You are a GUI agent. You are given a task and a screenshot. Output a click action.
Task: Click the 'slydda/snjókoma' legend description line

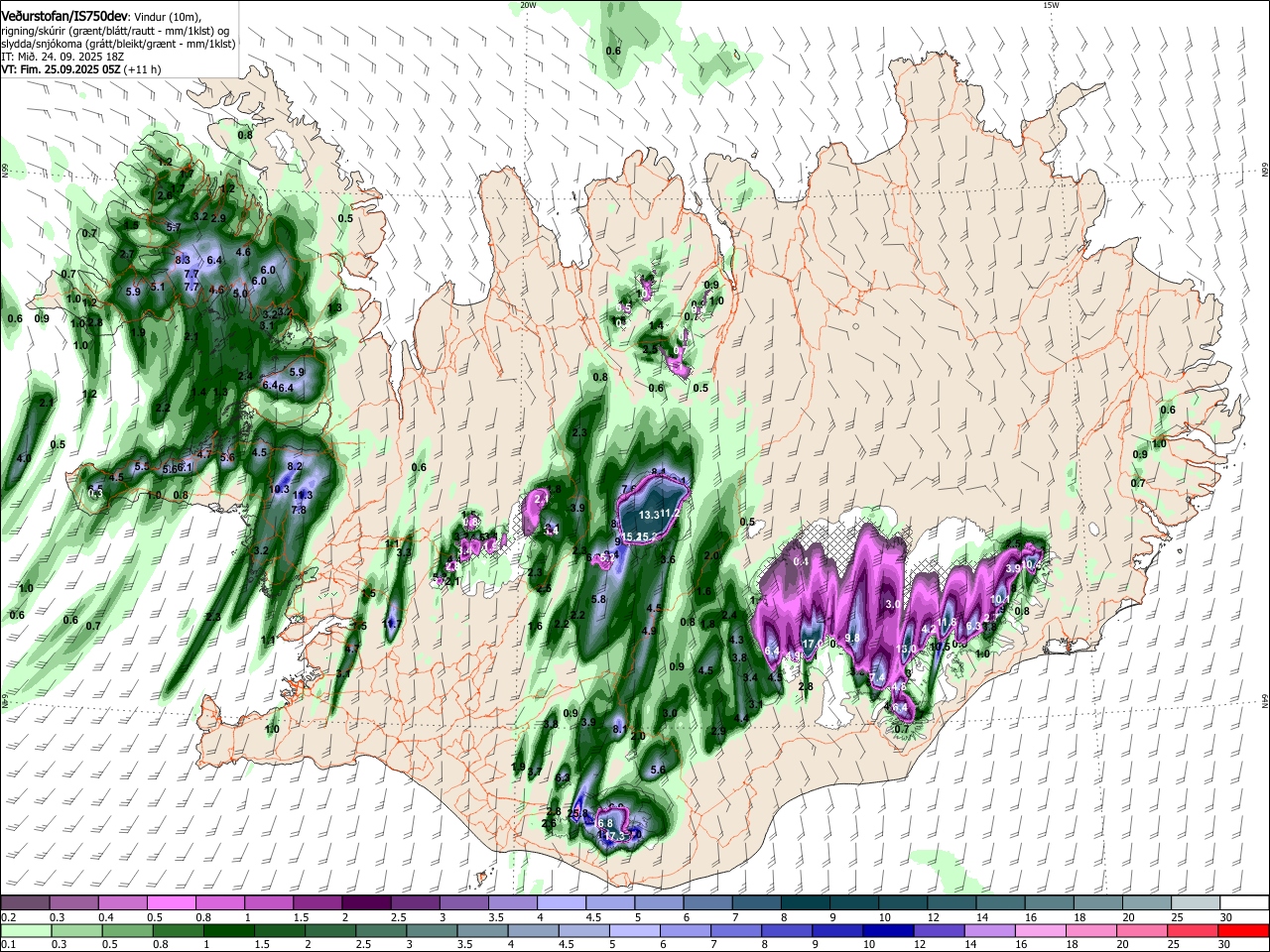[x=118, y=44]
